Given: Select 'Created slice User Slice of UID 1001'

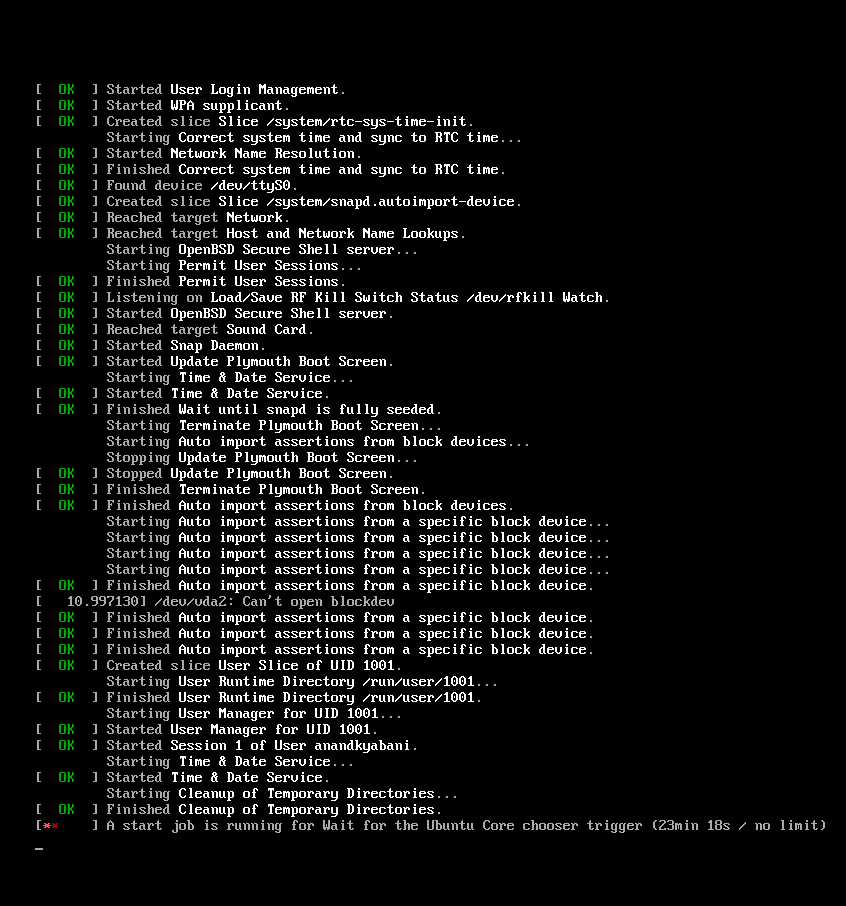Looking at the screenshot, I should tap(254, 665).
